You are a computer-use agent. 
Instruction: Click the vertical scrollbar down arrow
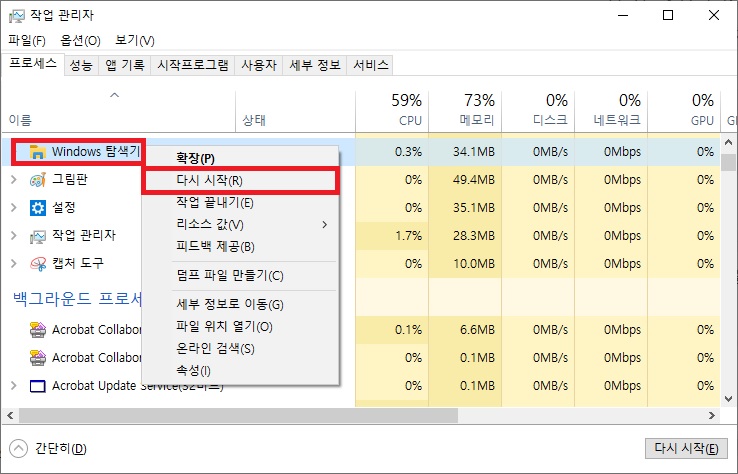coord(729,399)
